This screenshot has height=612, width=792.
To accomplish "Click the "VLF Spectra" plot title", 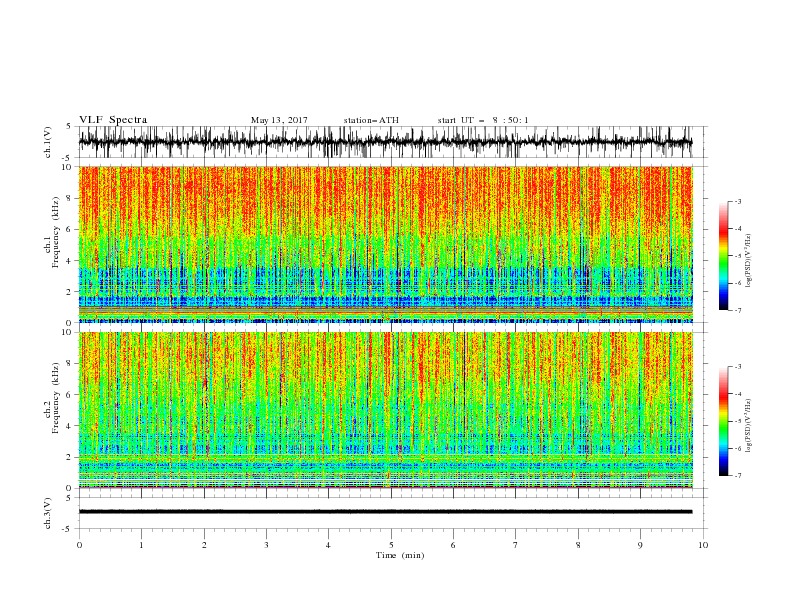I will pyautogui.click(x=113, y=120).
